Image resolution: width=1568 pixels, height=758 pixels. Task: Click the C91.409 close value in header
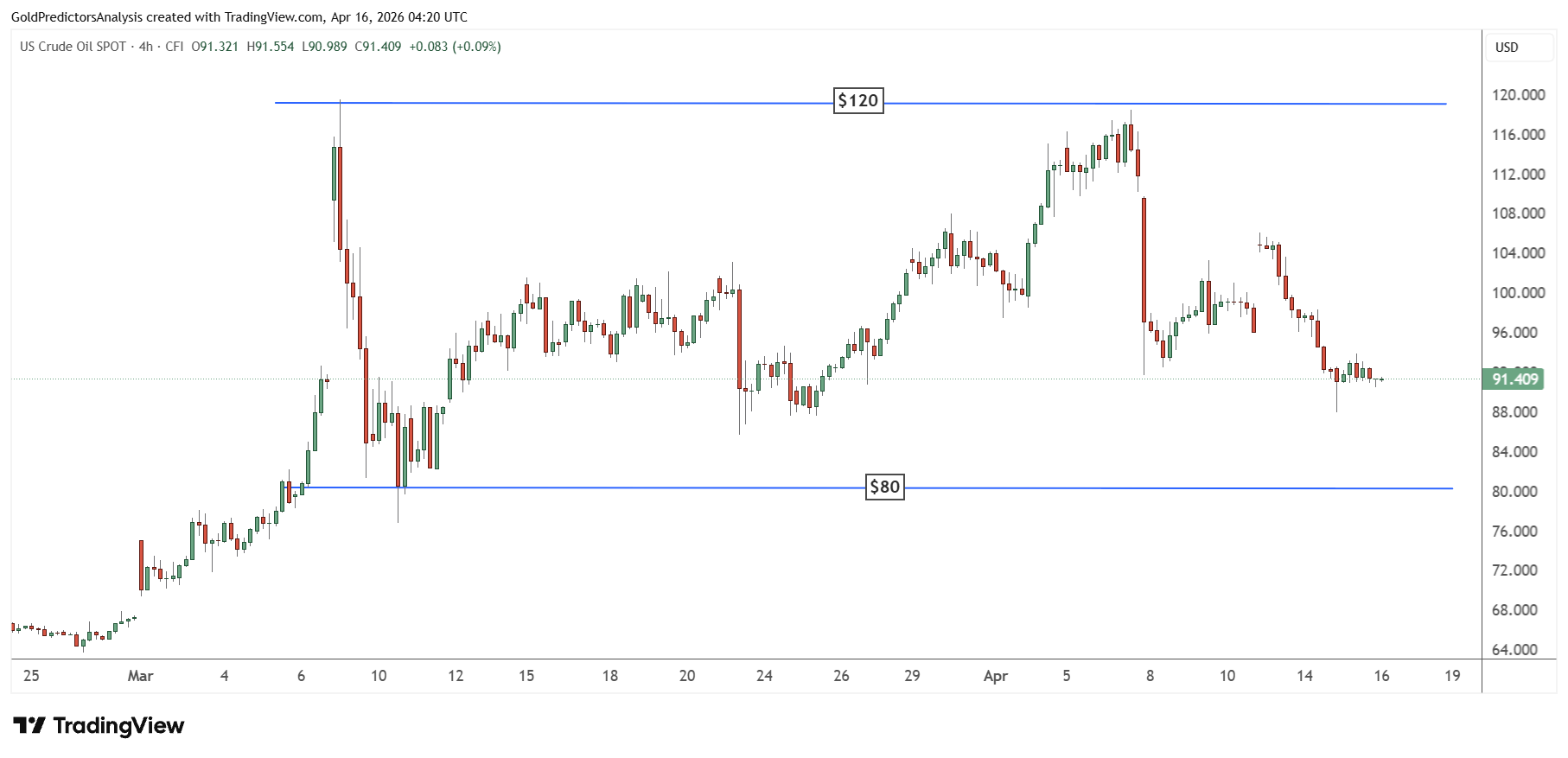378,47
